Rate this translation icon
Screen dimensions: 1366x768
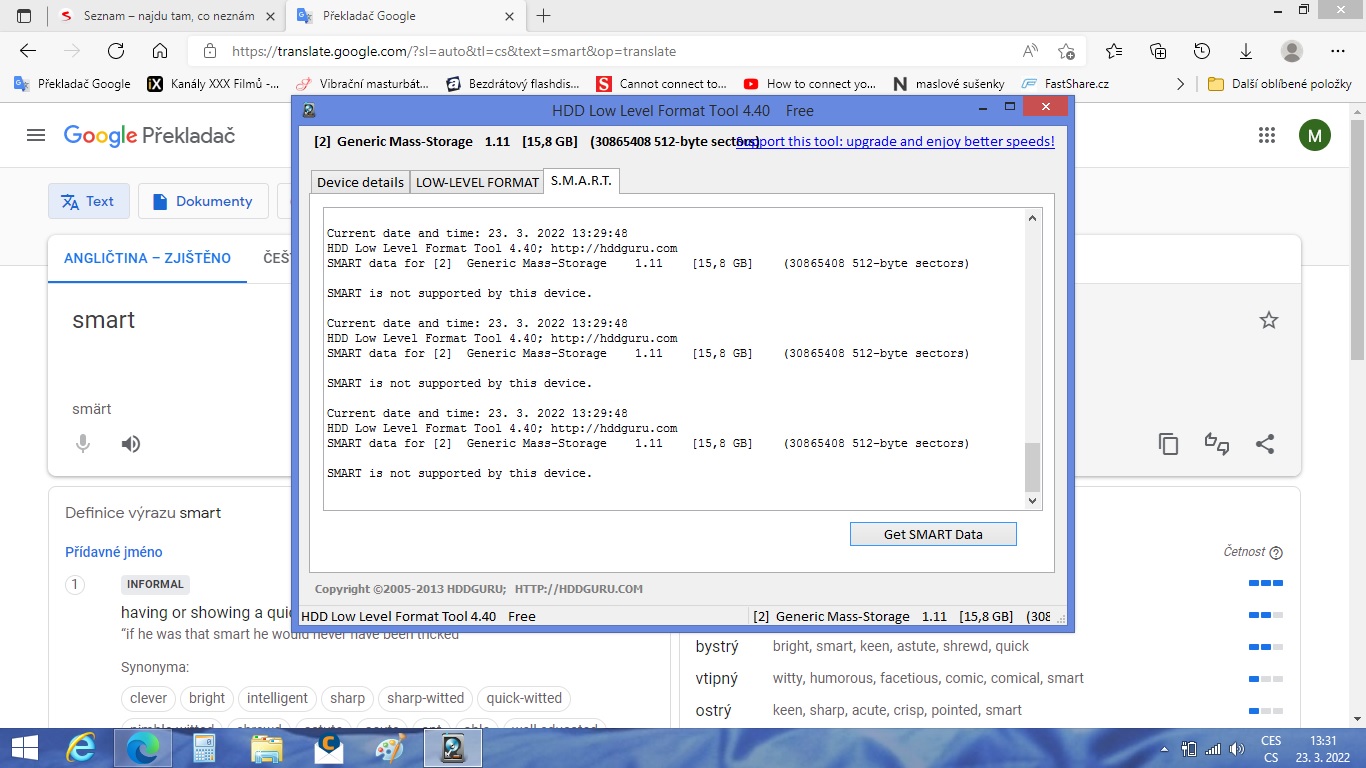tap(1216, 444)
